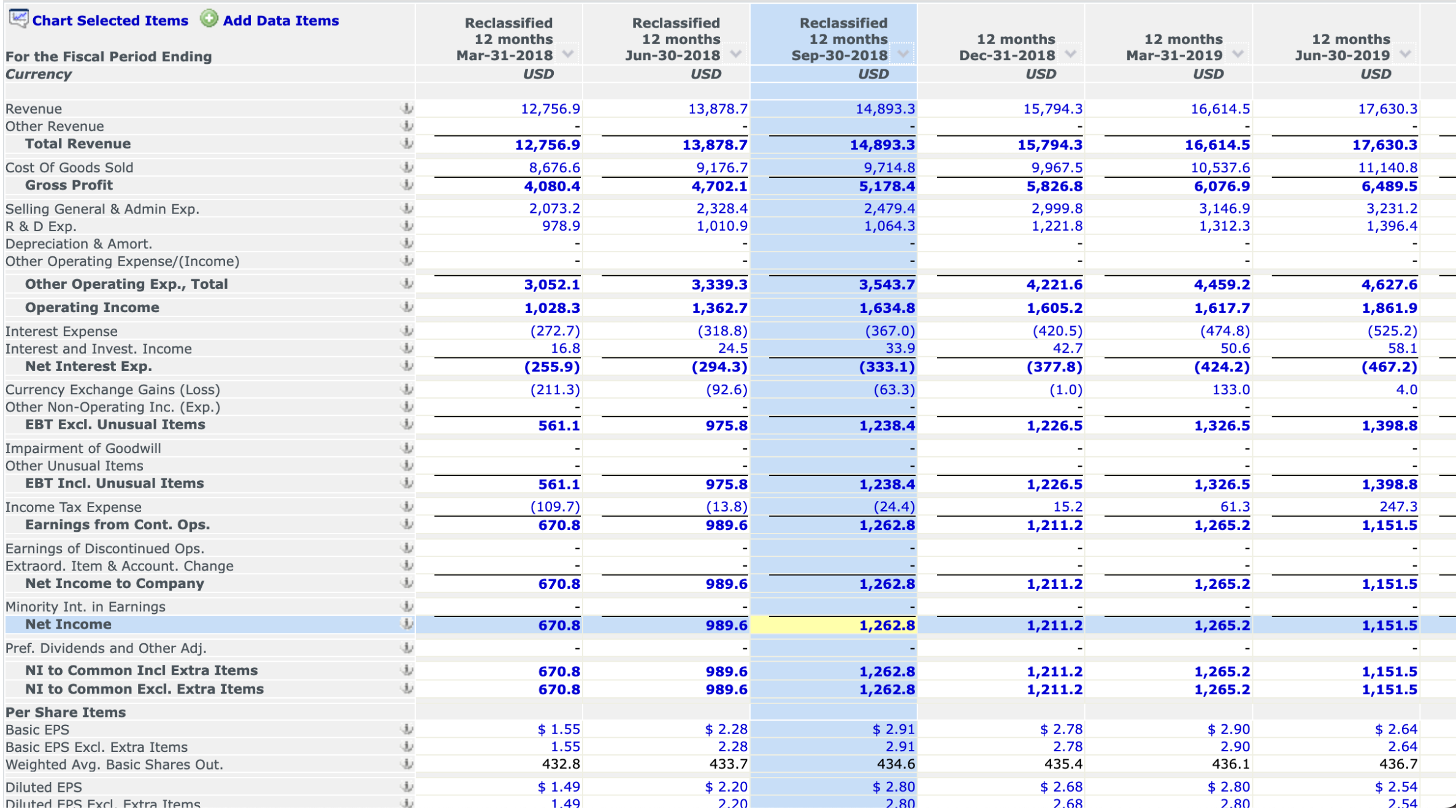The width and height of the screenshot is (1456, 812).
Task: Open Add Data Items link
Action: [281, 21]
